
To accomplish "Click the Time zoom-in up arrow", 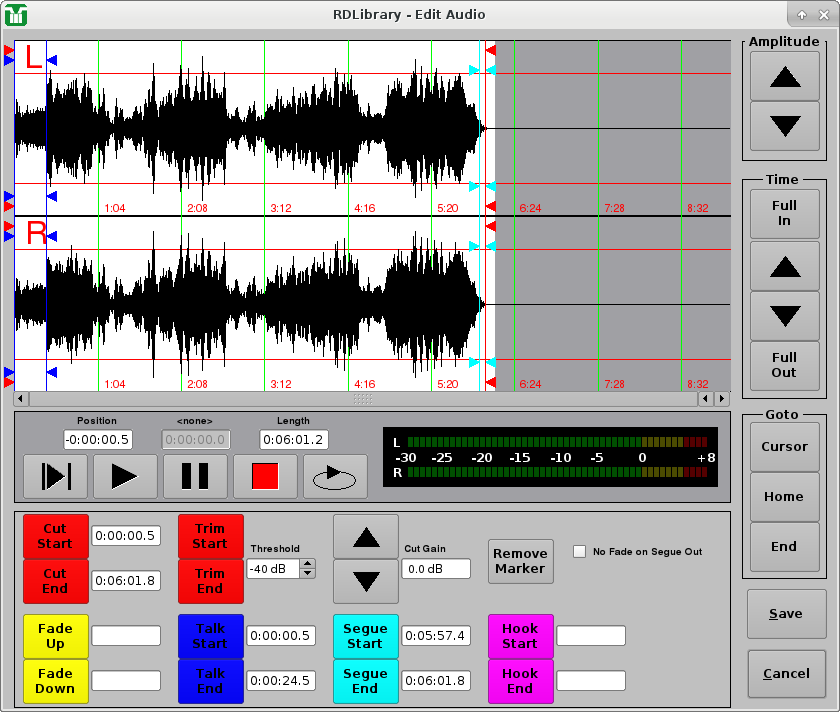I will coord(784,265).
